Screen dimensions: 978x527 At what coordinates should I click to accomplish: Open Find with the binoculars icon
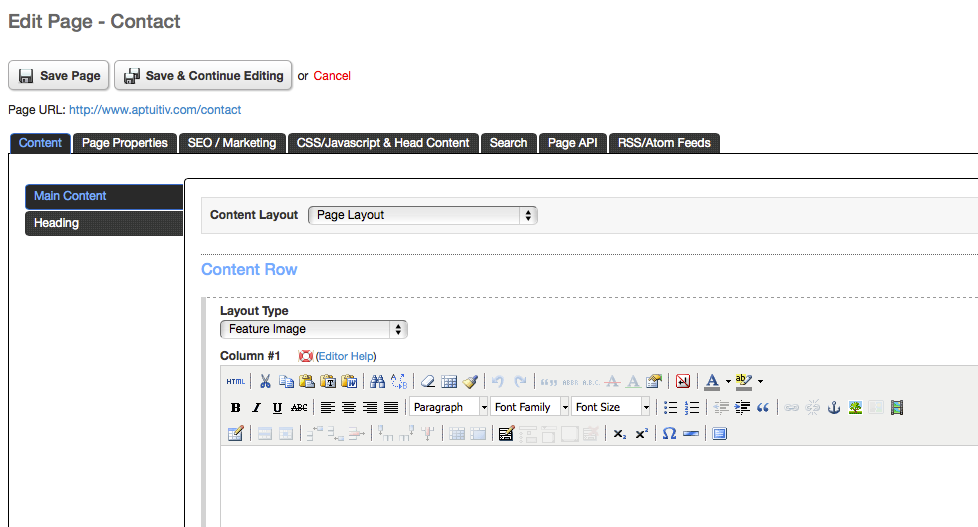377,381
